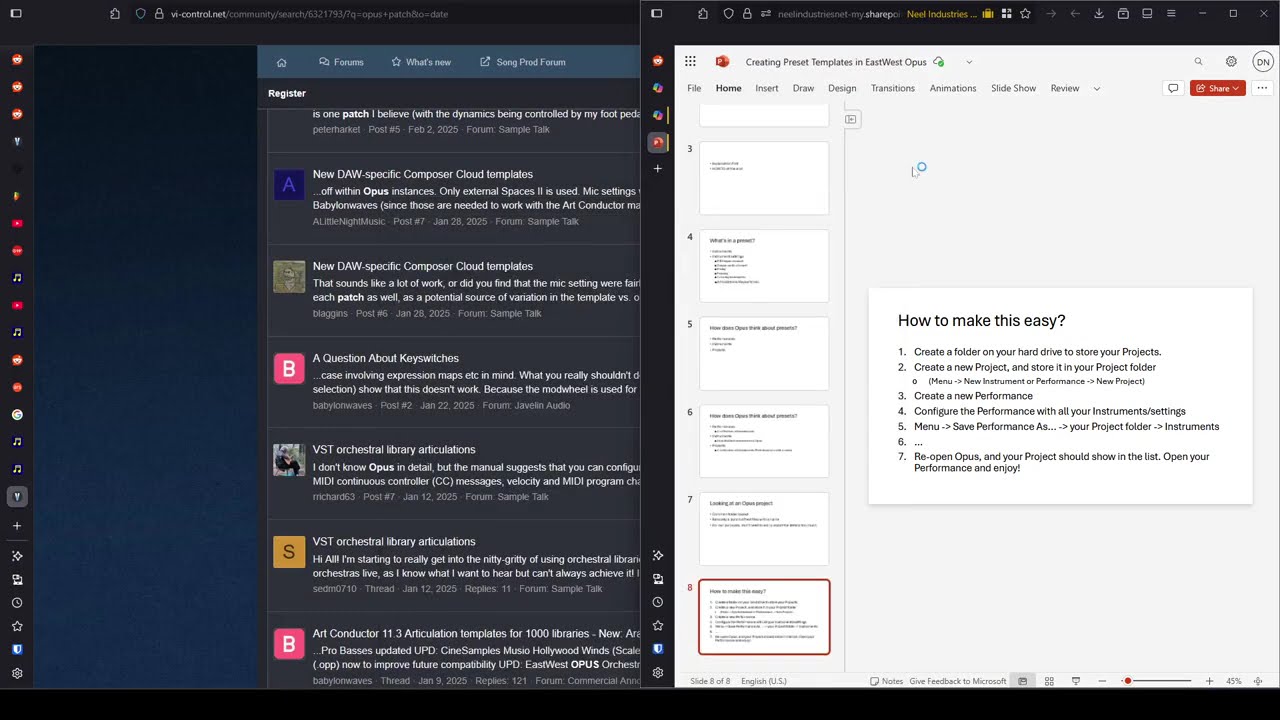Start slide show from status bar icon
This screenshot has width=1280, height=720.
[x=1076, y=681]
